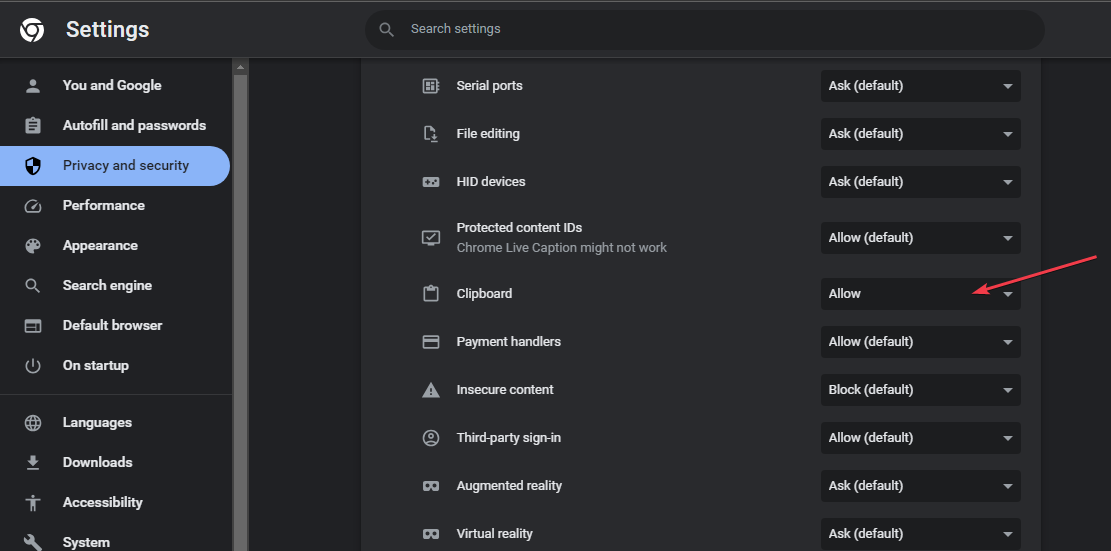The width and height of the screenshot is (1111, 551).
Task: Click the Chrome logo icon
Action: pyautogui.click(x=32, y=30)
